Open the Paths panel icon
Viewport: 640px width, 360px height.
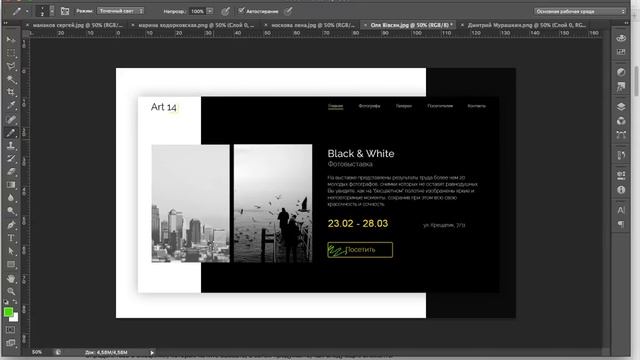(621, 135)
